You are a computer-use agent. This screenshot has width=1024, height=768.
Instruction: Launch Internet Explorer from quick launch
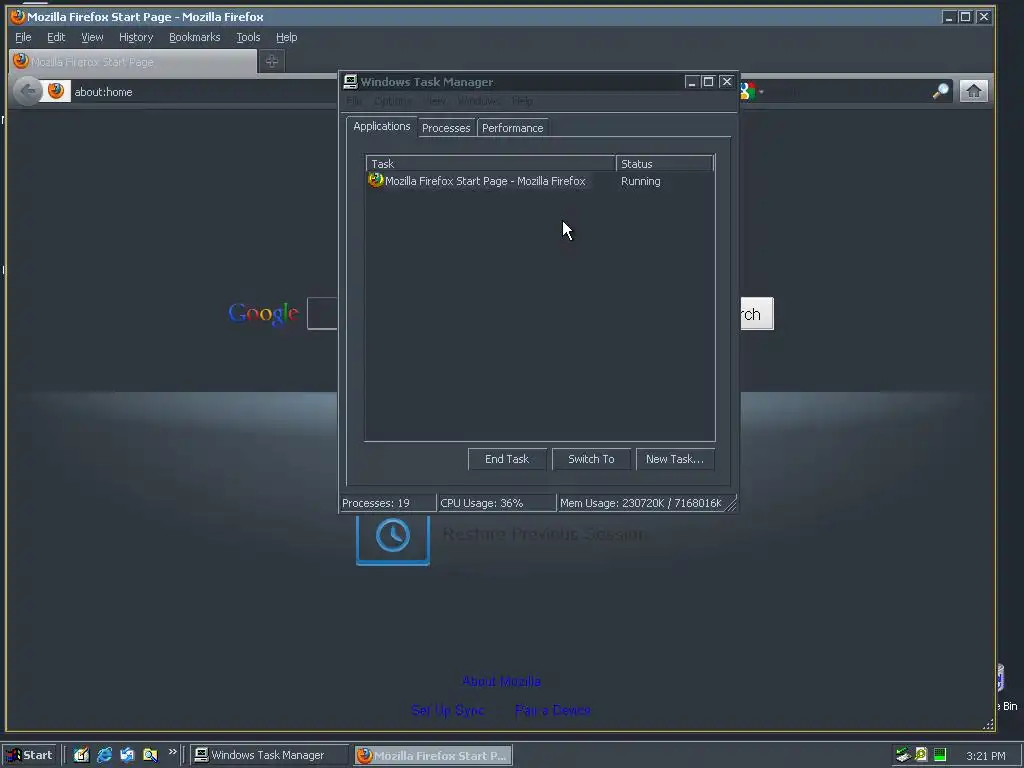[x=104, y=755]
